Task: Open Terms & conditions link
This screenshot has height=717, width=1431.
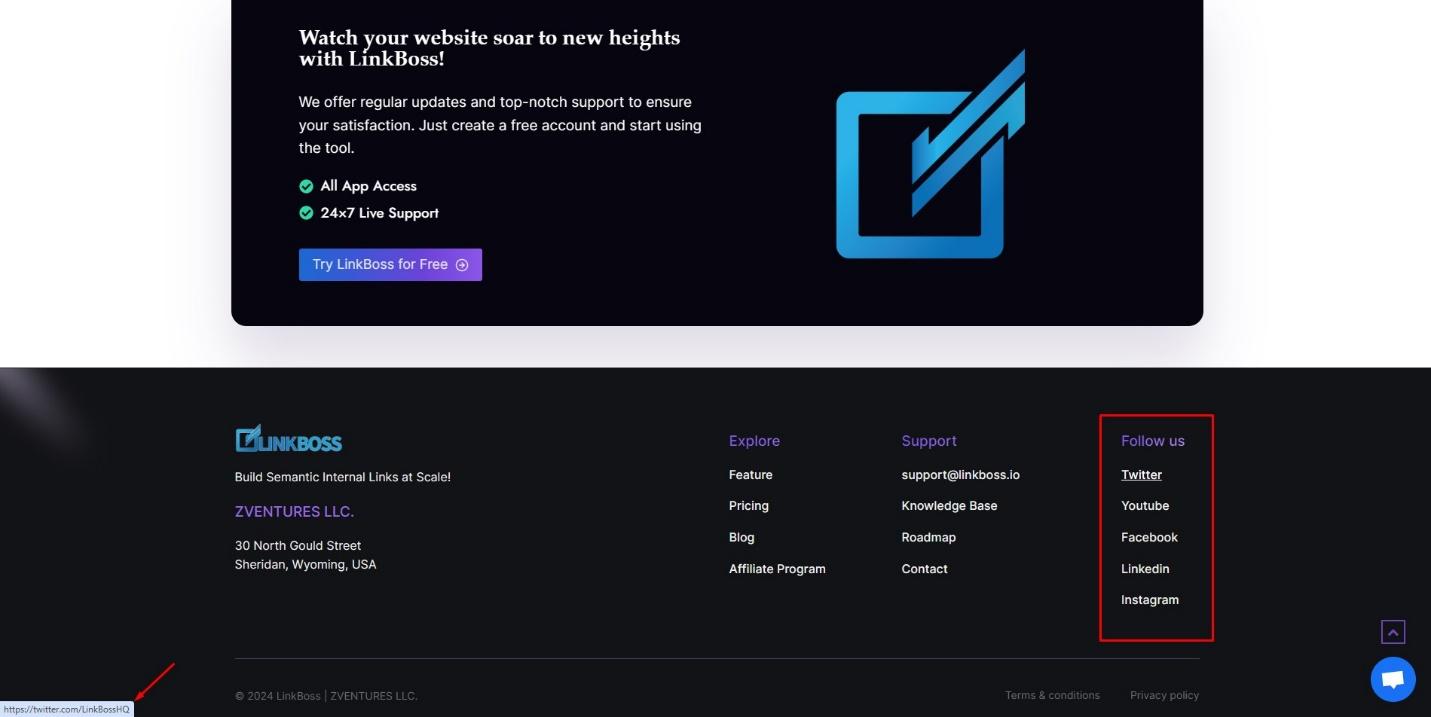Action: click(1052, 695)
